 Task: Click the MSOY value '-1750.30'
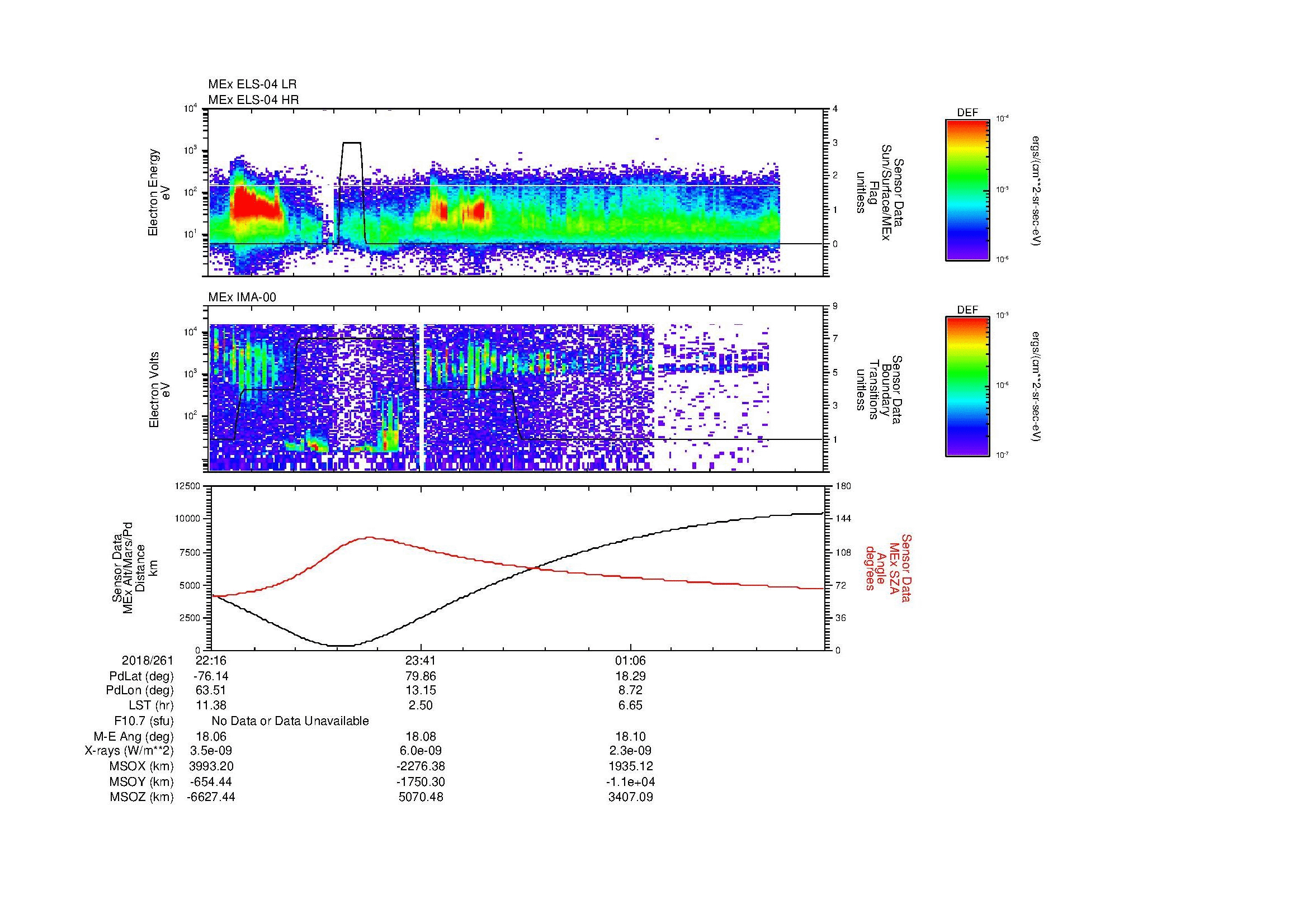[421, 781]
